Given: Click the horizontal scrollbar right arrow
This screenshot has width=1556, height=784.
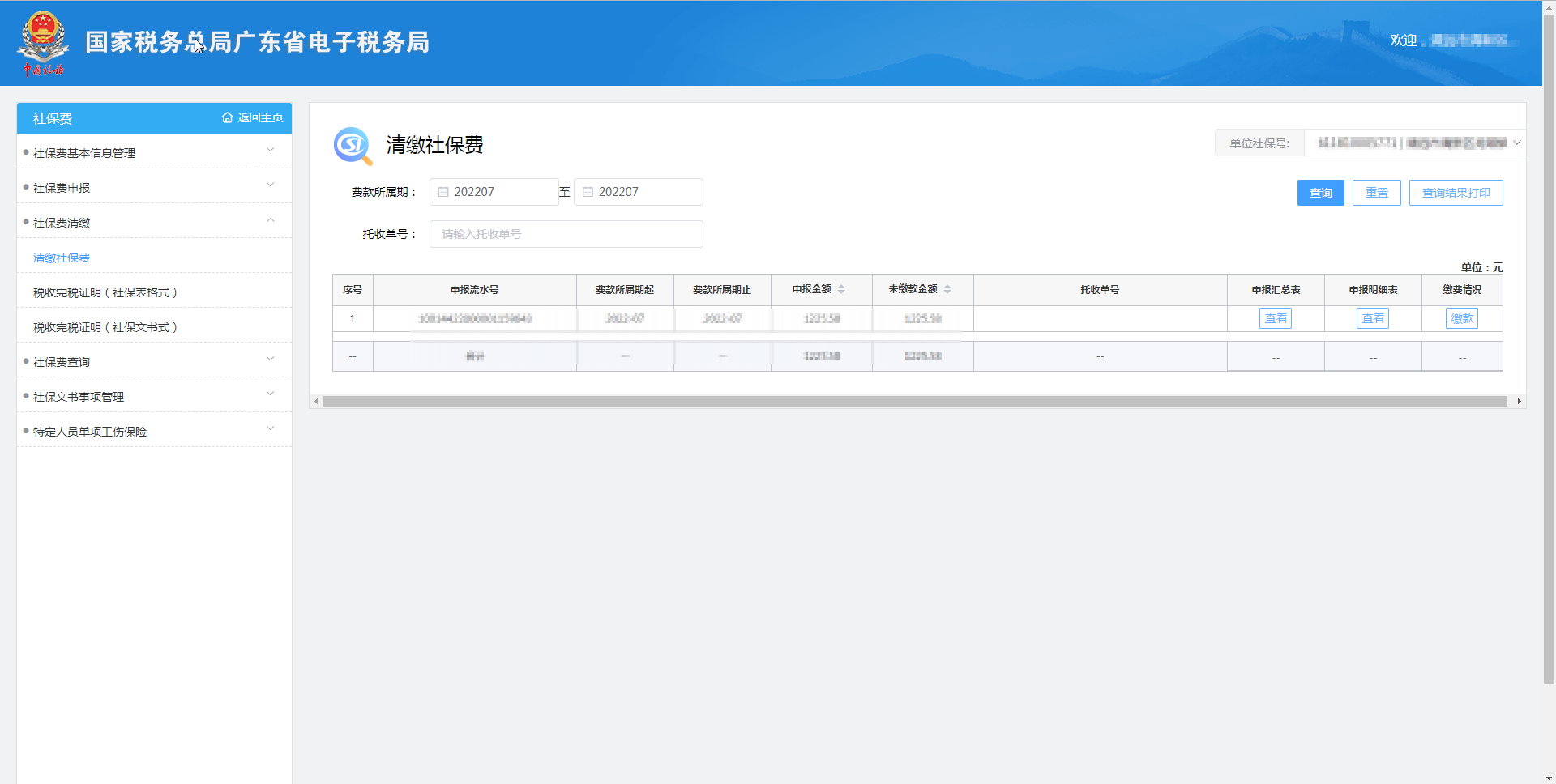Looking at the screenshot, I should coord(1519,402).
